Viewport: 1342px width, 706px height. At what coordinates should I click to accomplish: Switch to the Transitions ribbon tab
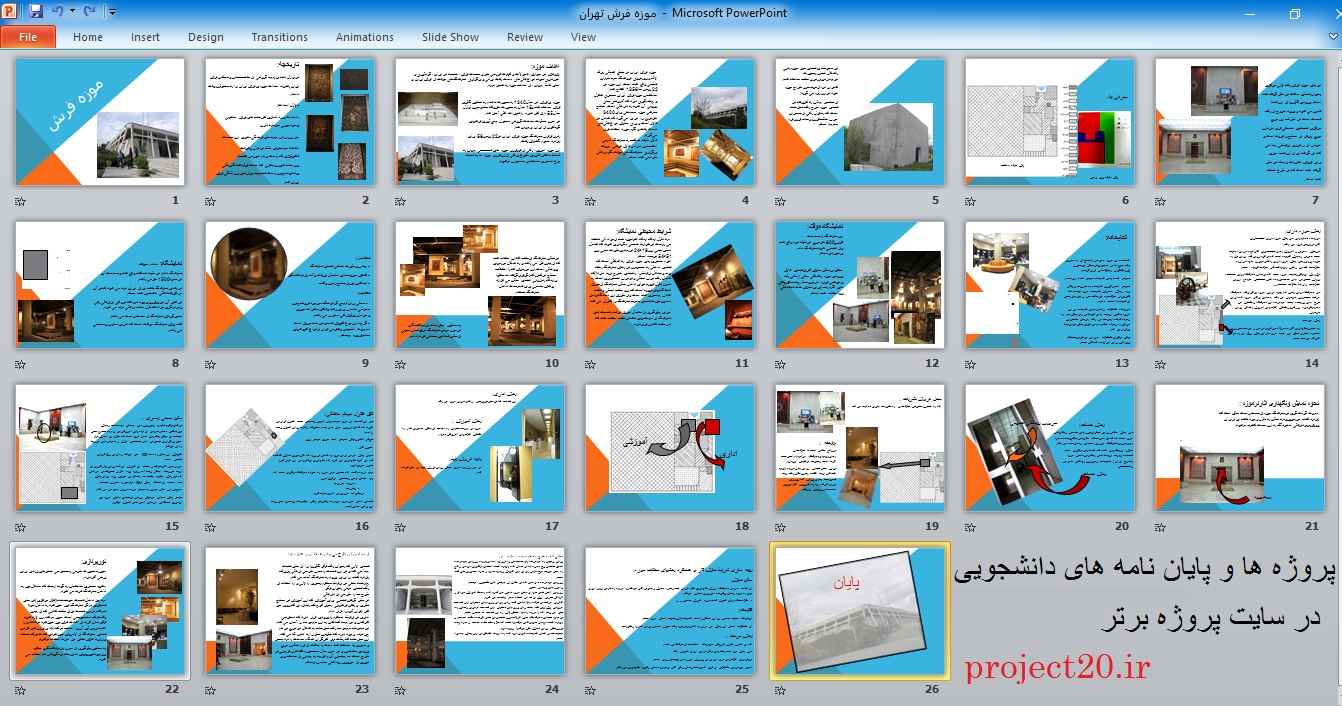(x=279, y=37)
